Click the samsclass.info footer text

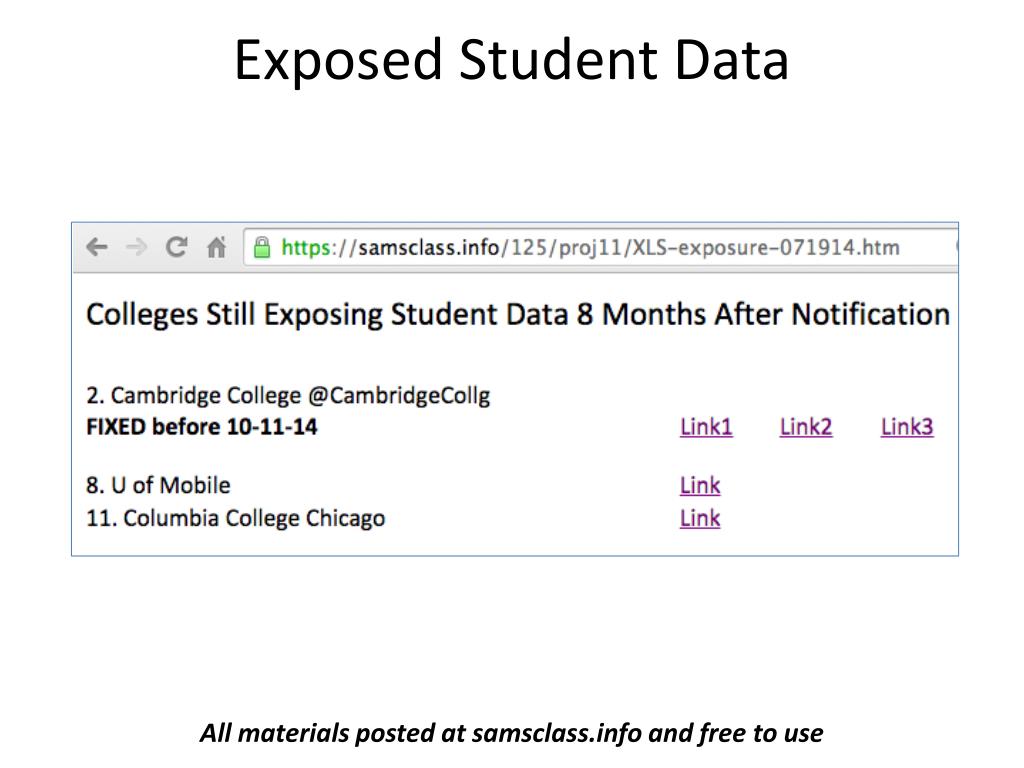click(511, 733)
